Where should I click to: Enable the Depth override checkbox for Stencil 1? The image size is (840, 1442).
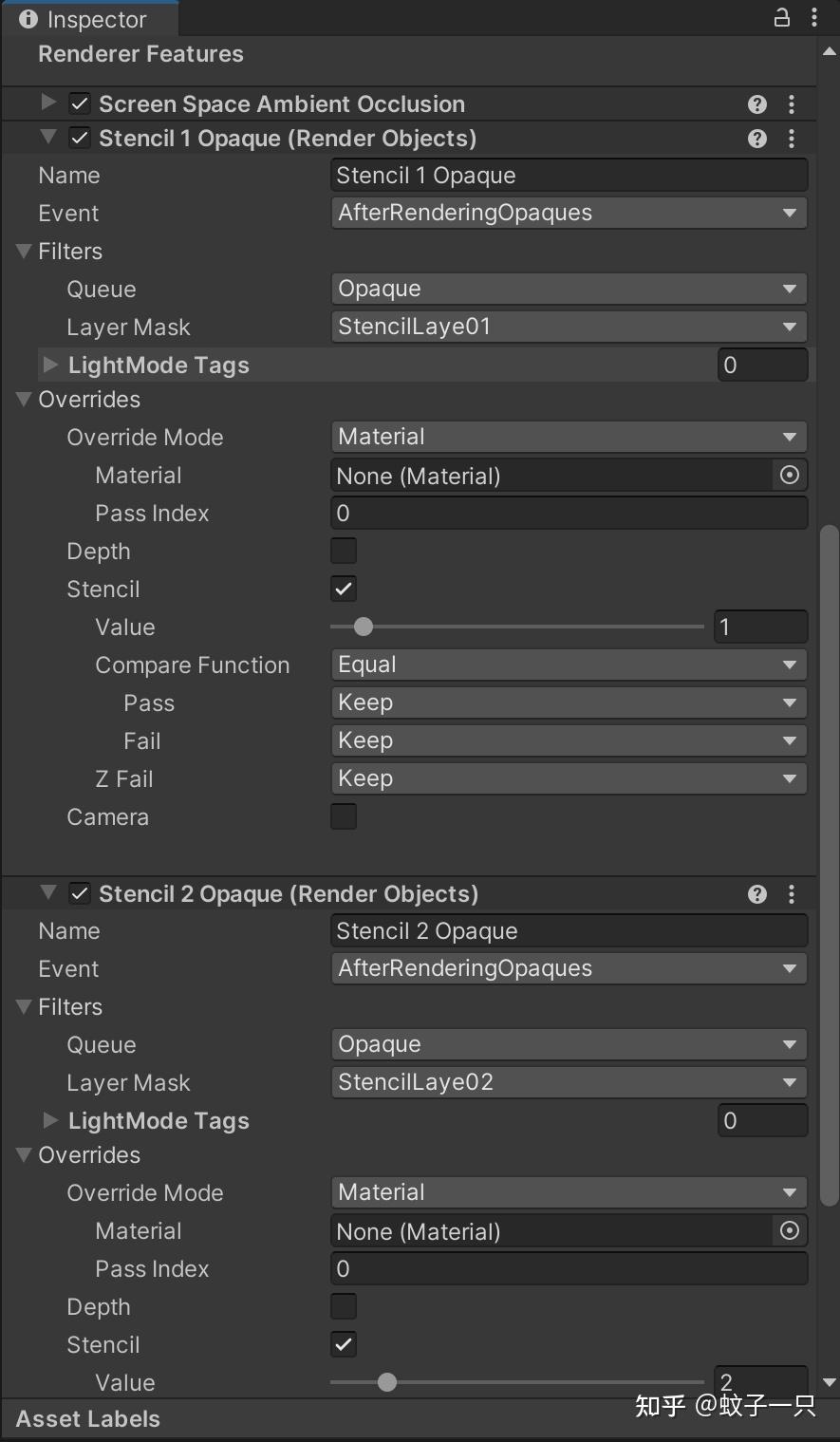(343, 551)
